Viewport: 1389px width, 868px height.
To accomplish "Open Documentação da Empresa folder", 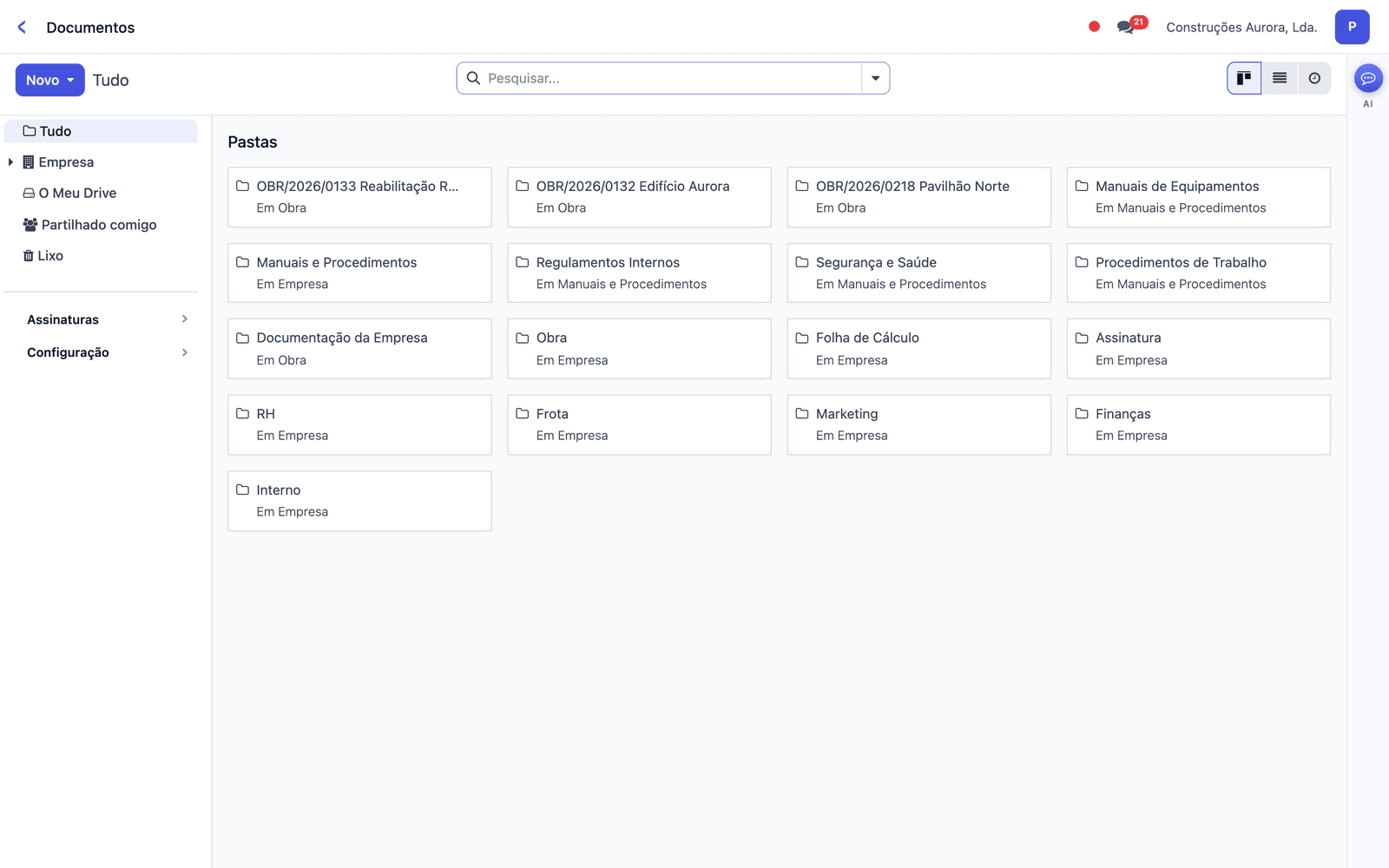I will (x=359, y=349).
